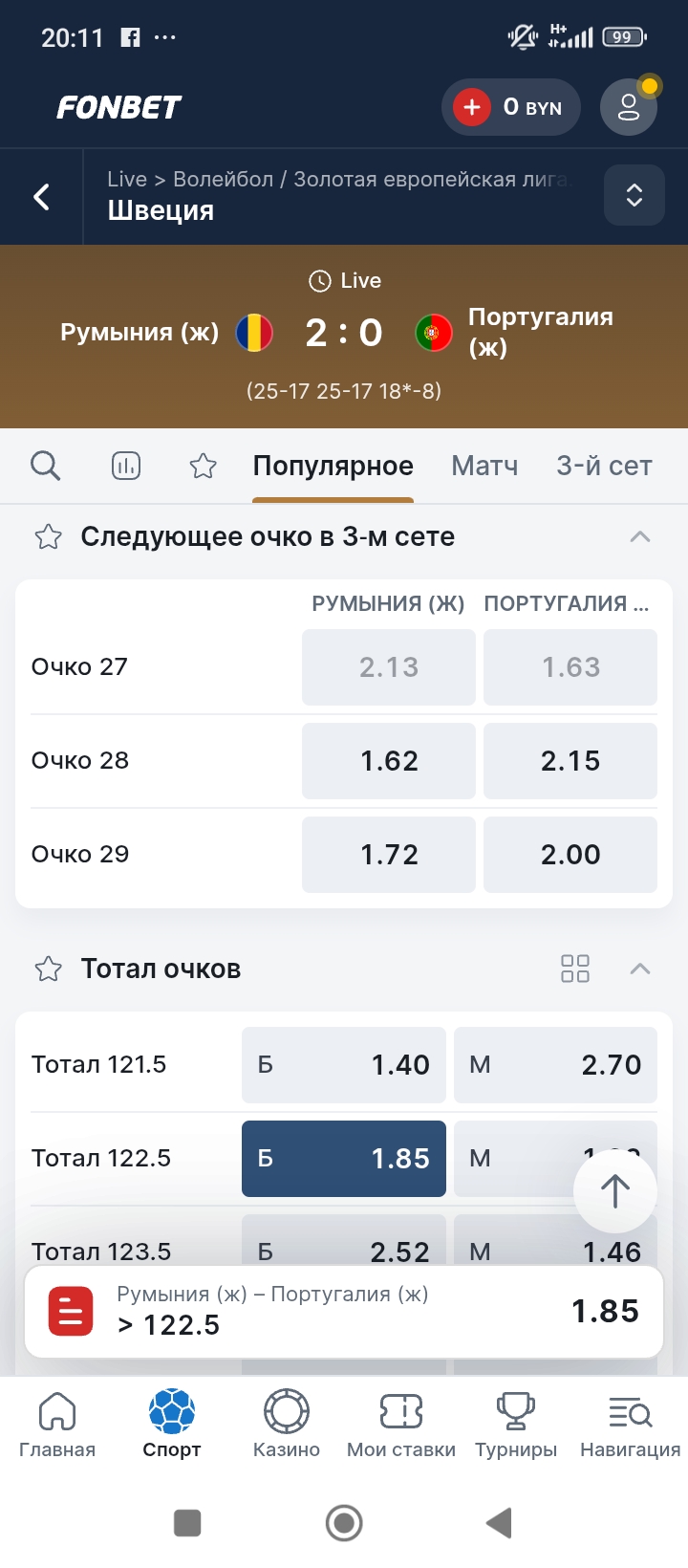Open the user profile icon
Screen dimensions: 688x1568
click(x=629, y=107)
